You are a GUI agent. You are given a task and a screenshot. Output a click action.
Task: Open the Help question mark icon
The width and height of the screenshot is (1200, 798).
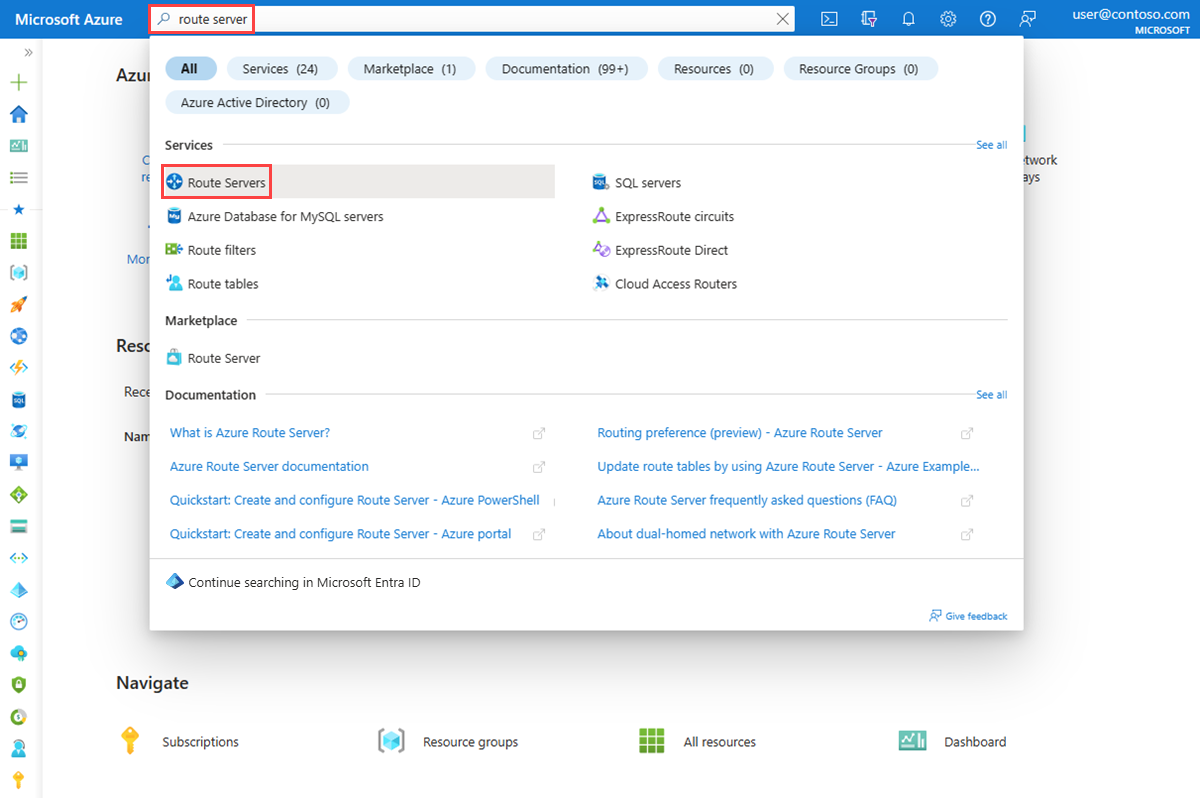click(x=988, y=19)
